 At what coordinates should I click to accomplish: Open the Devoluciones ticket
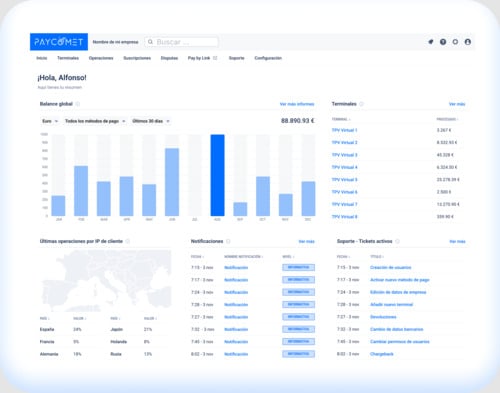383,317
